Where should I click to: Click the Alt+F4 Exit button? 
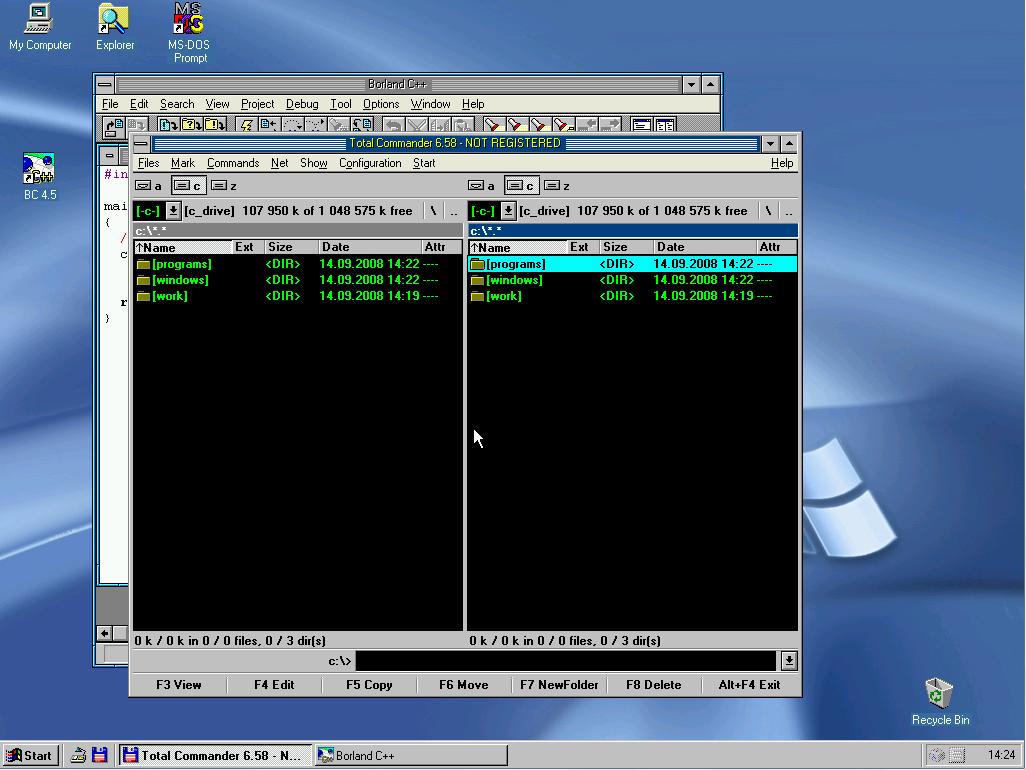coord(749,685)
